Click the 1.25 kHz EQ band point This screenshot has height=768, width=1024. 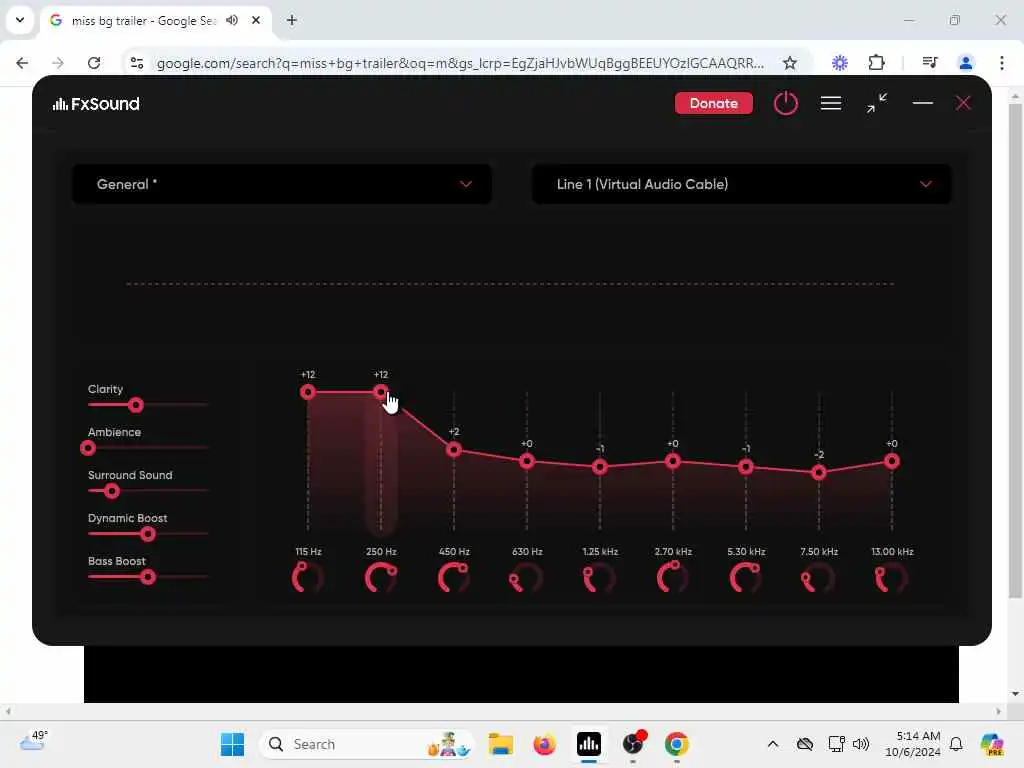(600, 467)
